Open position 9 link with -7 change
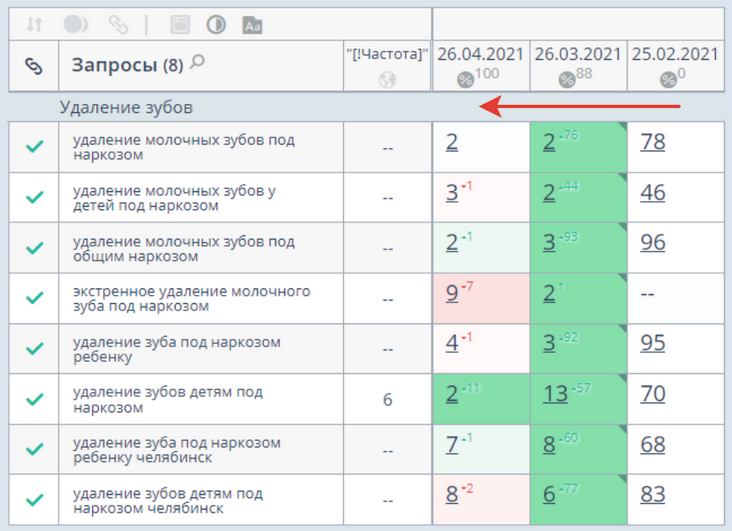 pos(452,293)
